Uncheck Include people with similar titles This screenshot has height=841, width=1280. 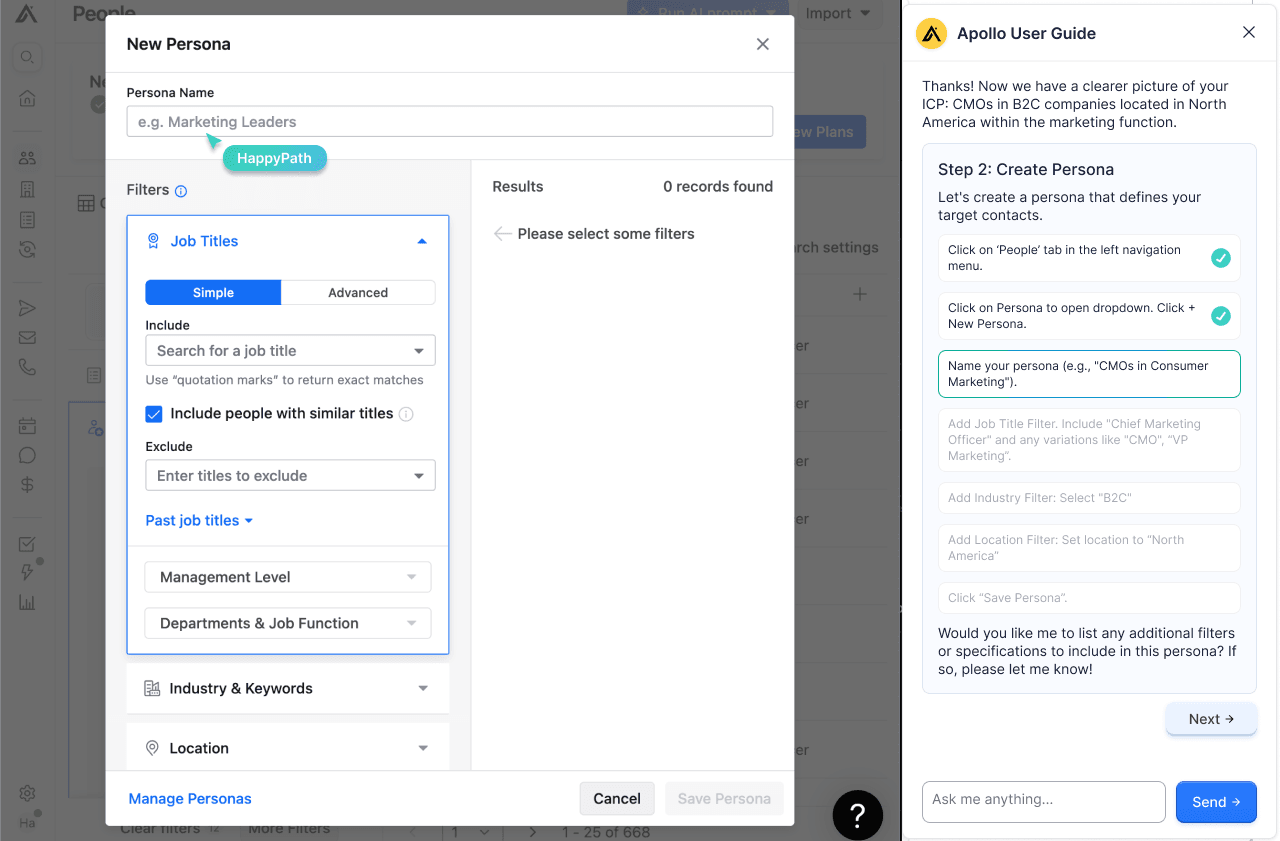coord(154,414)
